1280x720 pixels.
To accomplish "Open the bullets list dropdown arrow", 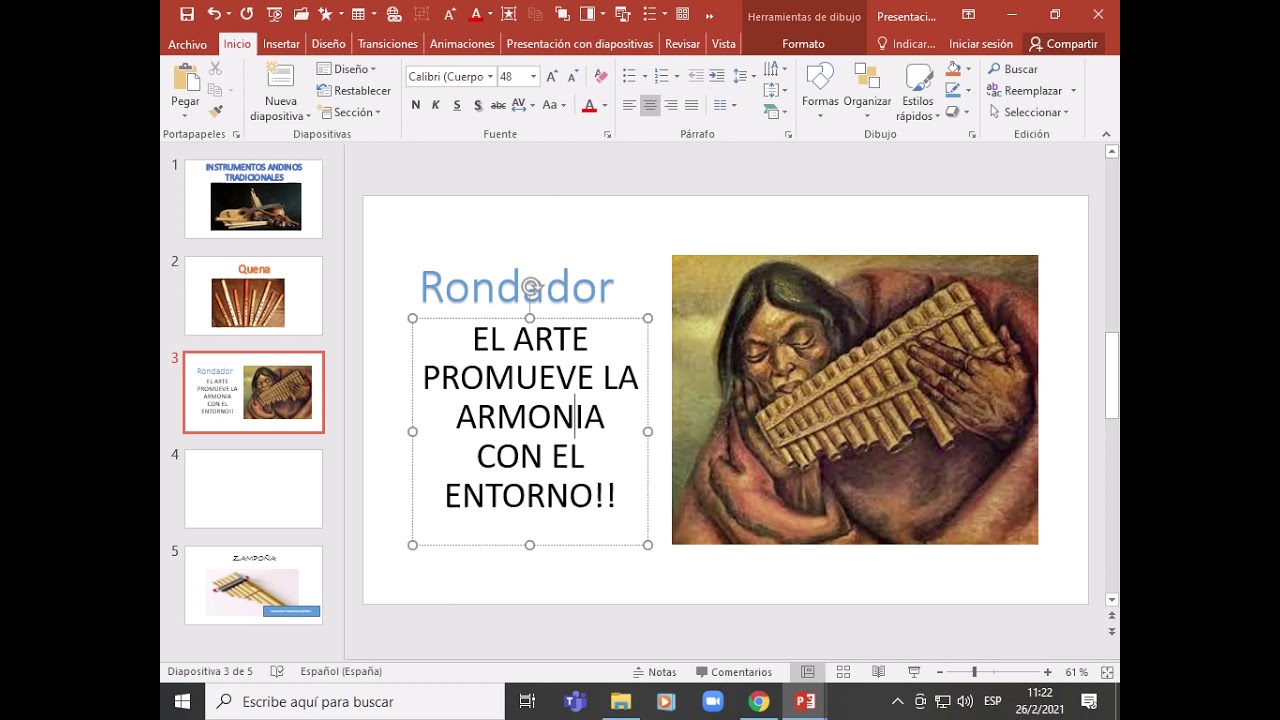I will [x=645, y=76].
